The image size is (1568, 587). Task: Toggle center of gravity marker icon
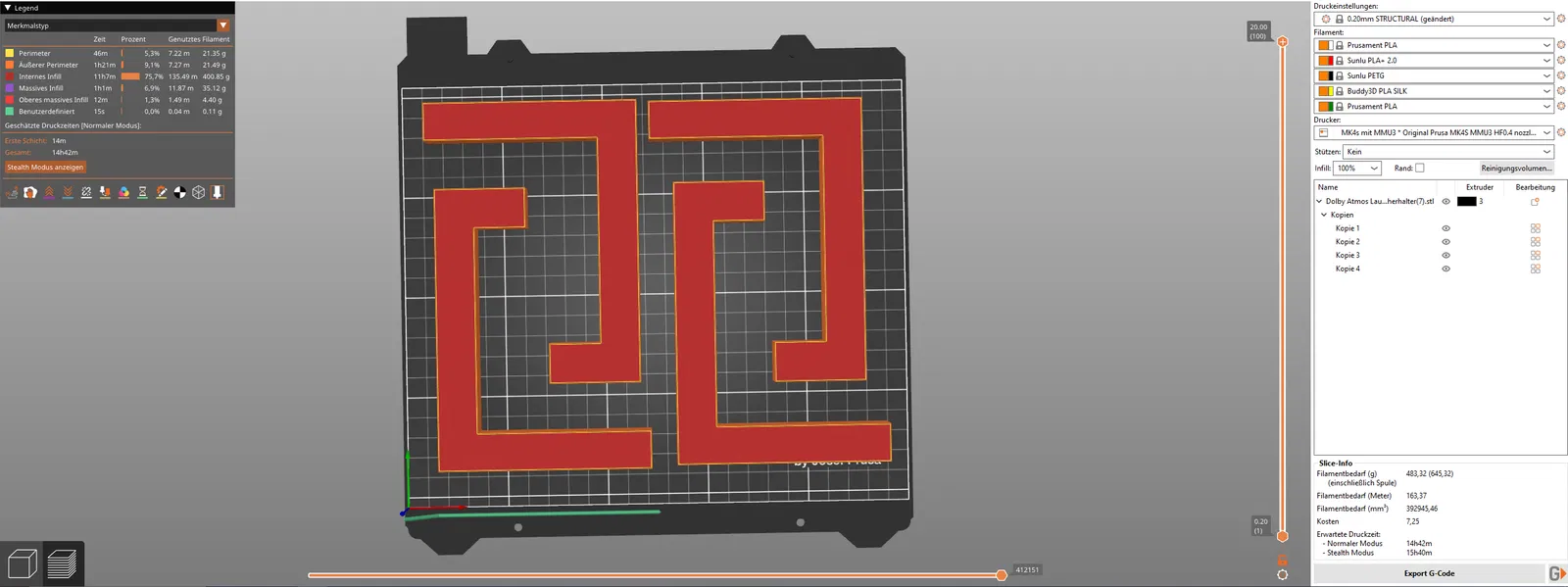(x=180, y=192)
